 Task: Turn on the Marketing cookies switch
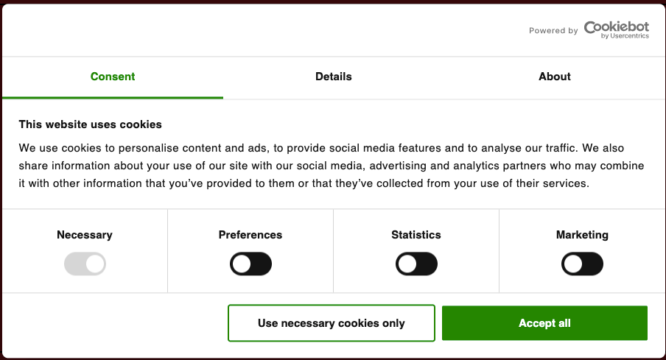point(582,264)
